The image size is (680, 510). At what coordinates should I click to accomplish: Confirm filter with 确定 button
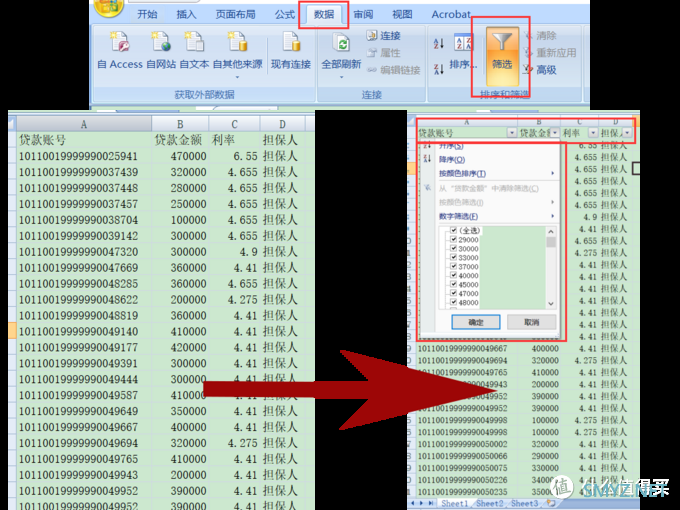476,322
